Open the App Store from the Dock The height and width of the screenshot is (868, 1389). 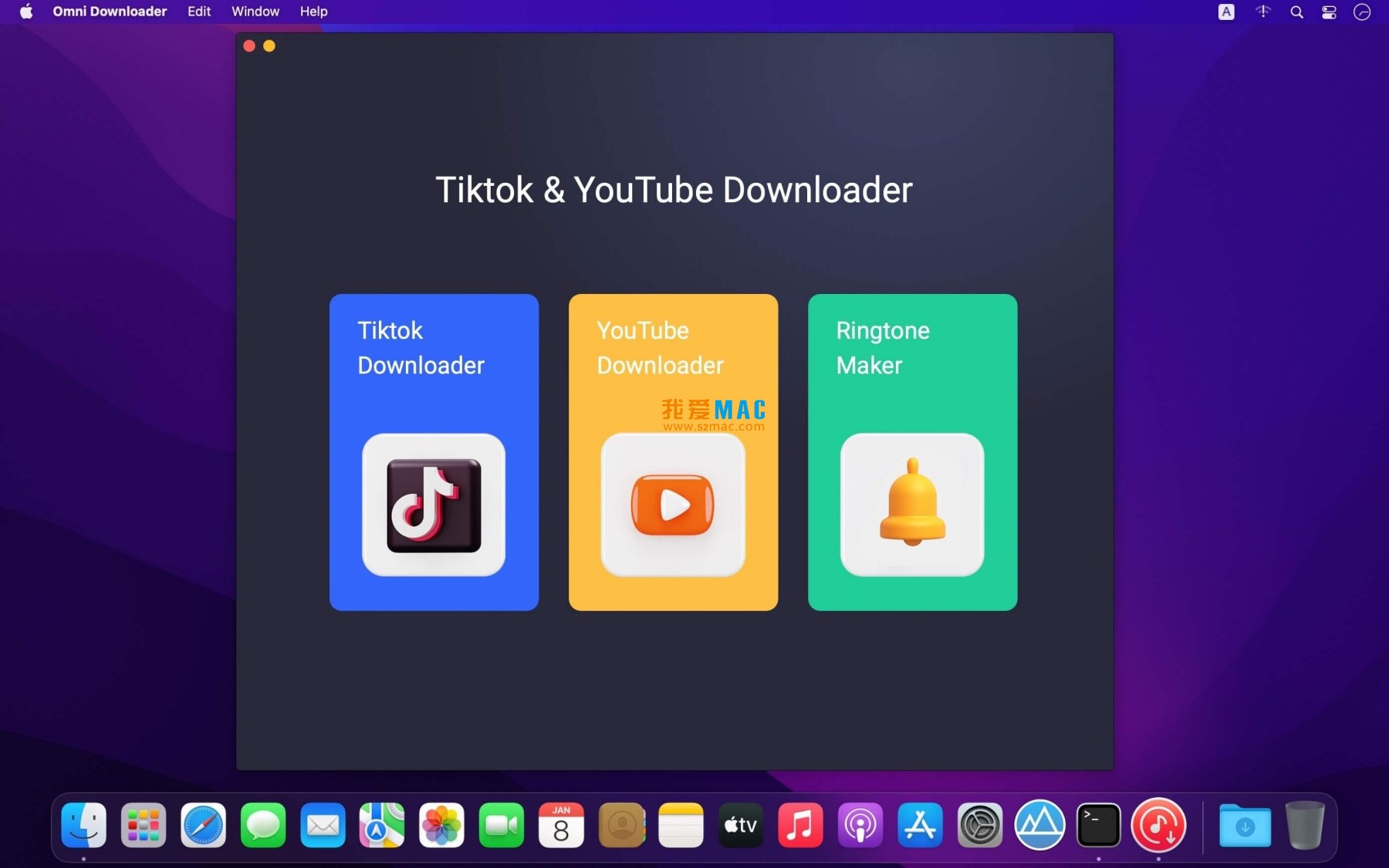(920, 825)
